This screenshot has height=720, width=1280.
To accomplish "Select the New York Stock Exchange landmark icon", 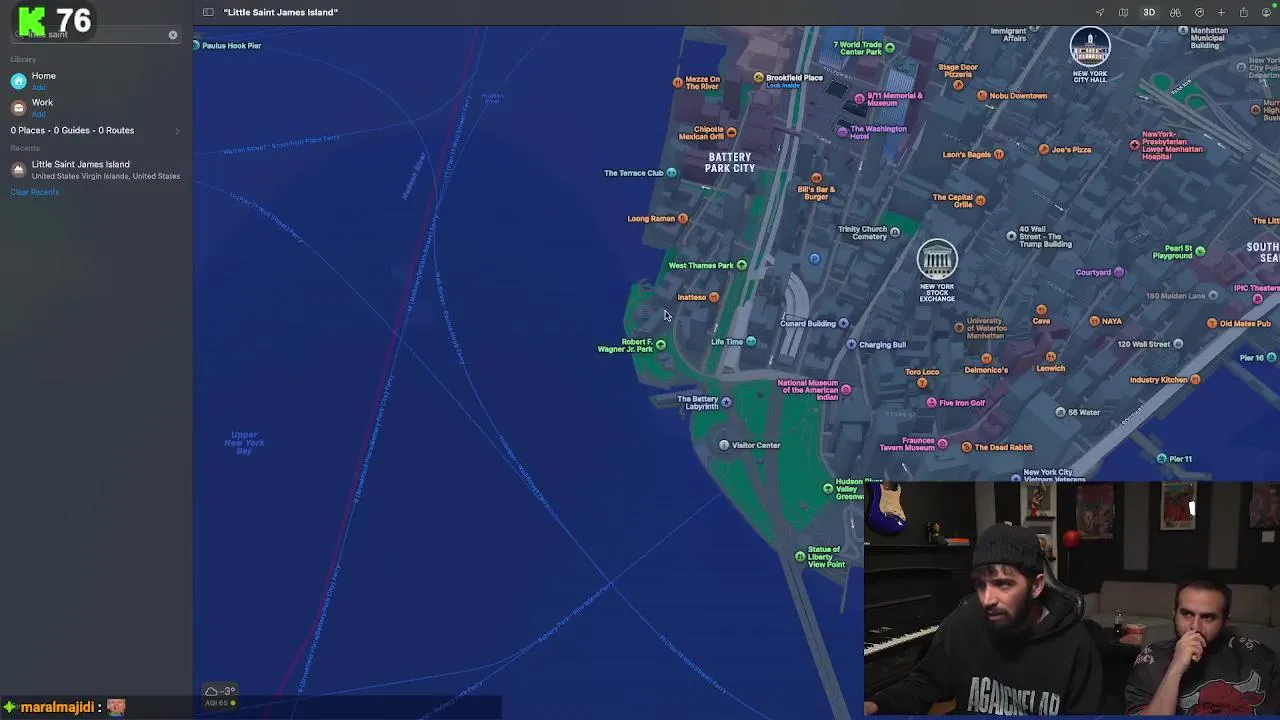I will (937, 260).
